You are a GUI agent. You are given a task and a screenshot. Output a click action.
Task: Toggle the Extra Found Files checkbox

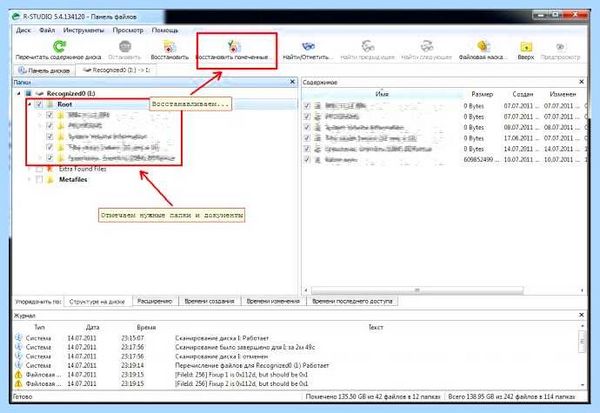(x=39, y=169)
